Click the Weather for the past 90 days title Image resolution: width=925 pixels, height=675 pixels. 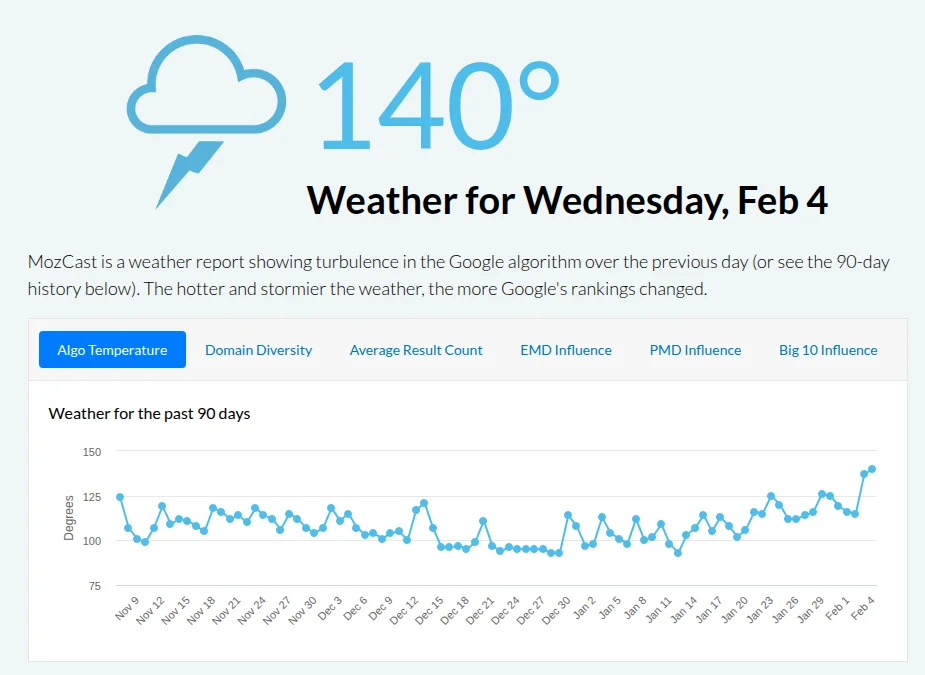pyautogui.click(x=149, y=414)
